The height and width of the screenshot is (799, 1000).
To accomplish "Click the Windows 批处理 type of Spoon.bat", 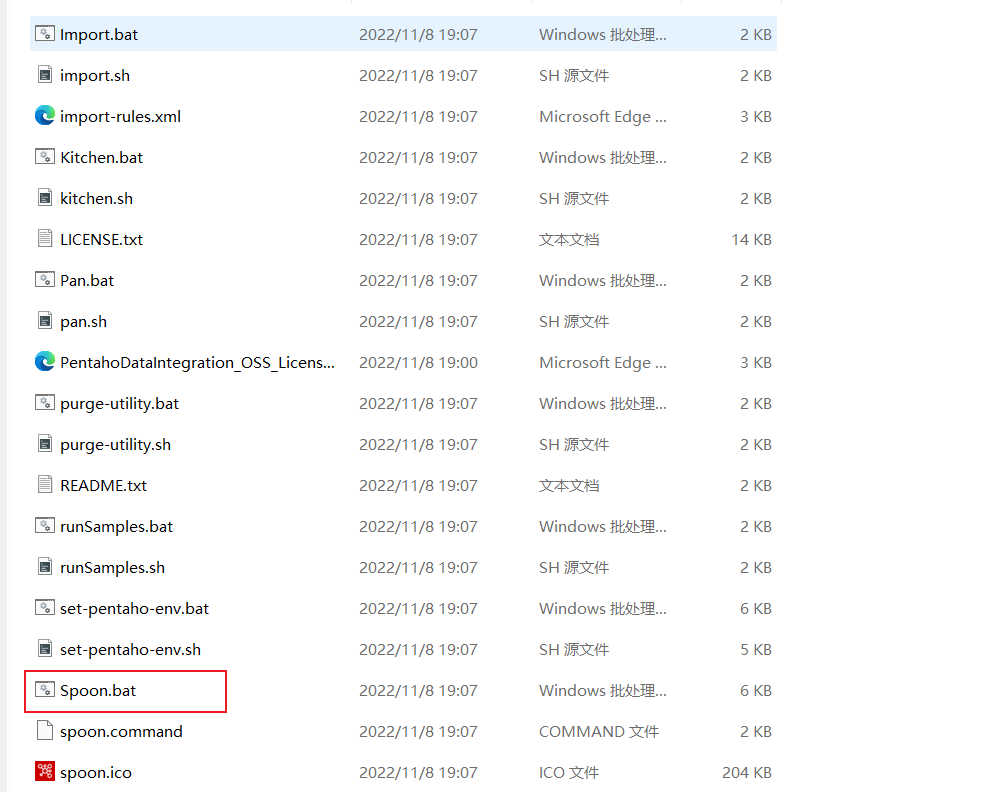I will point(603,691).
